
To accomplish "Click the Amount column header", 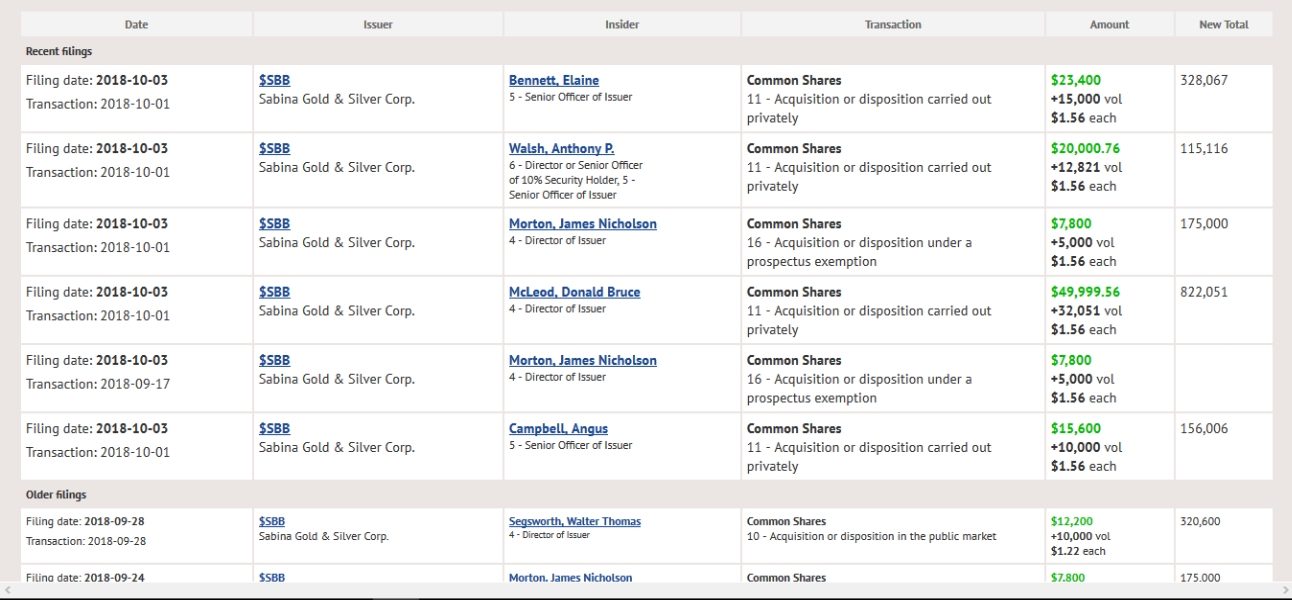I will click(1109, 24).
